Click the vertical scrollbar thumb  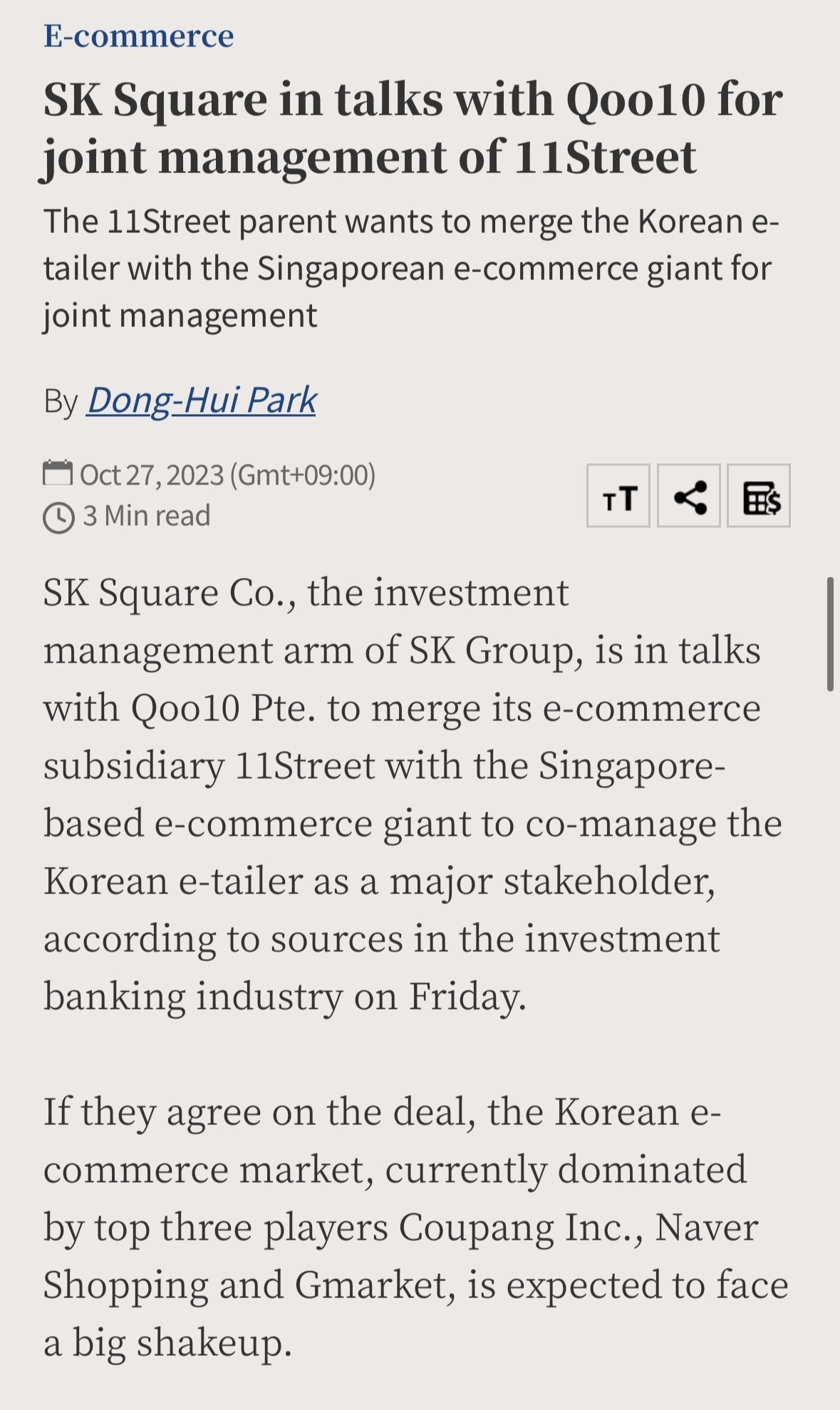pos(830,634)
